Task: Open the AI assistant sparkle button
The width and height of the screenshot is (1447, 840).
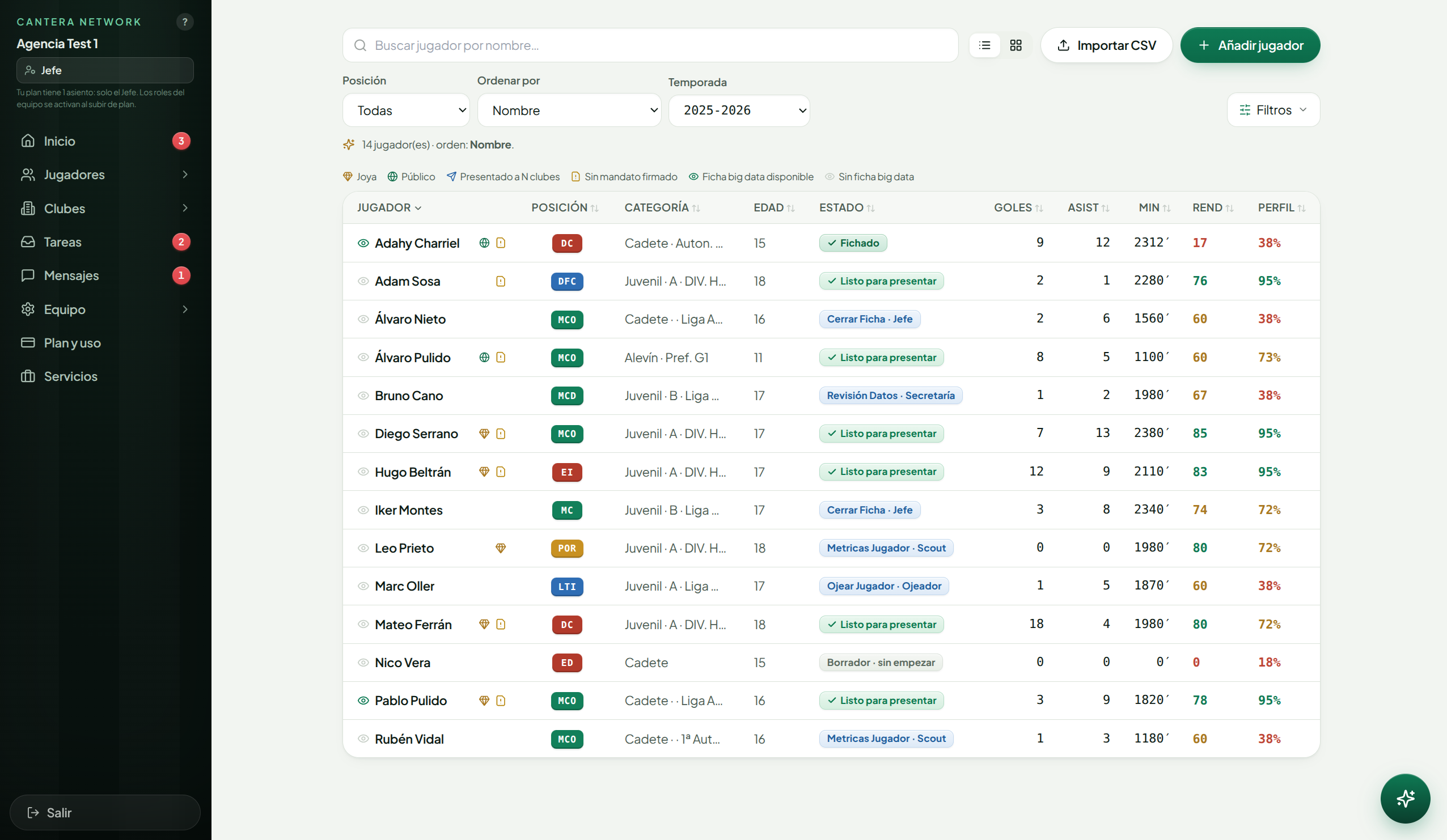Action: [x=1405, y=798]
